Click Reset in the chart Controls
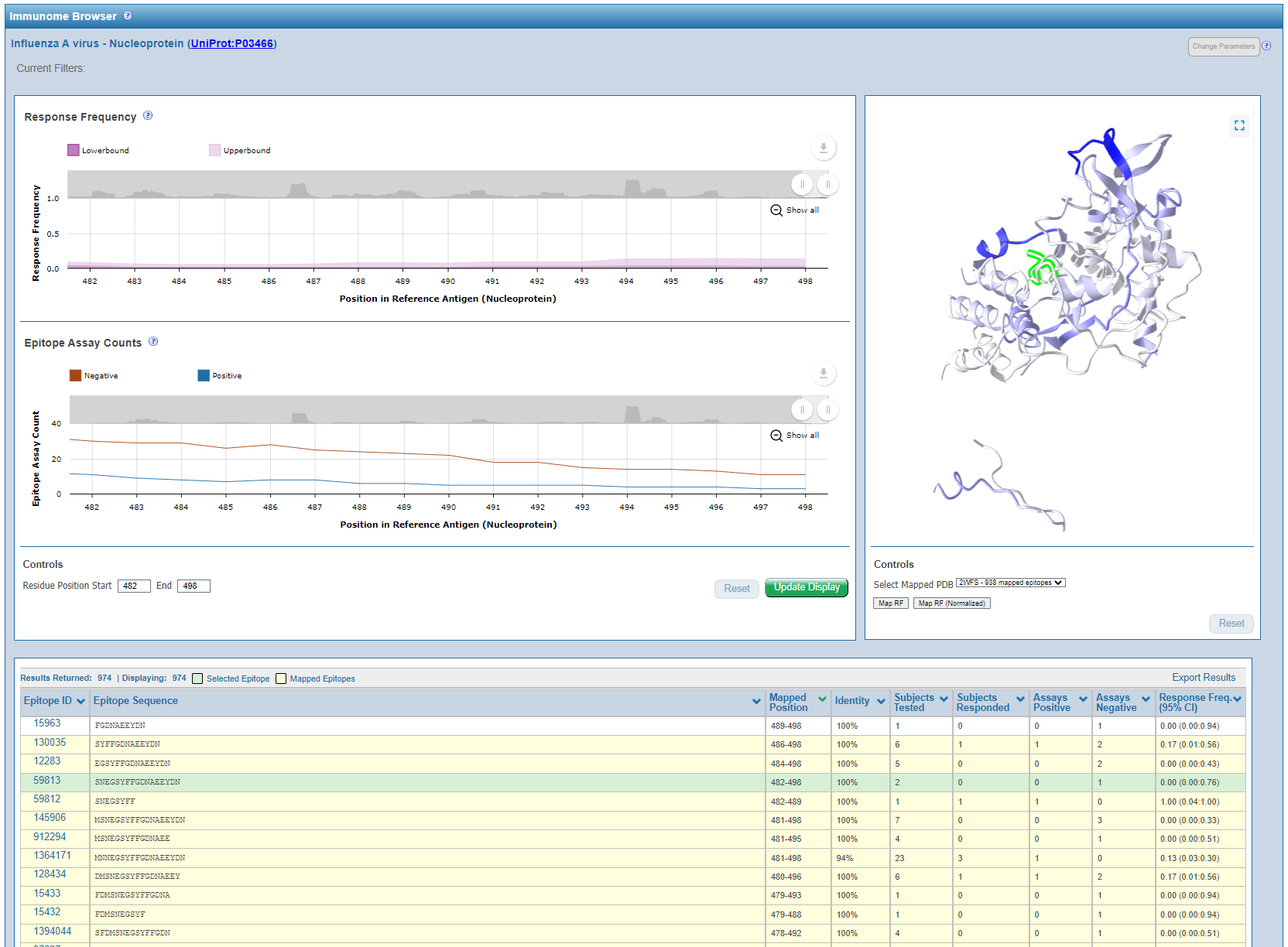1288x947 pixels. tap(737, 589)
